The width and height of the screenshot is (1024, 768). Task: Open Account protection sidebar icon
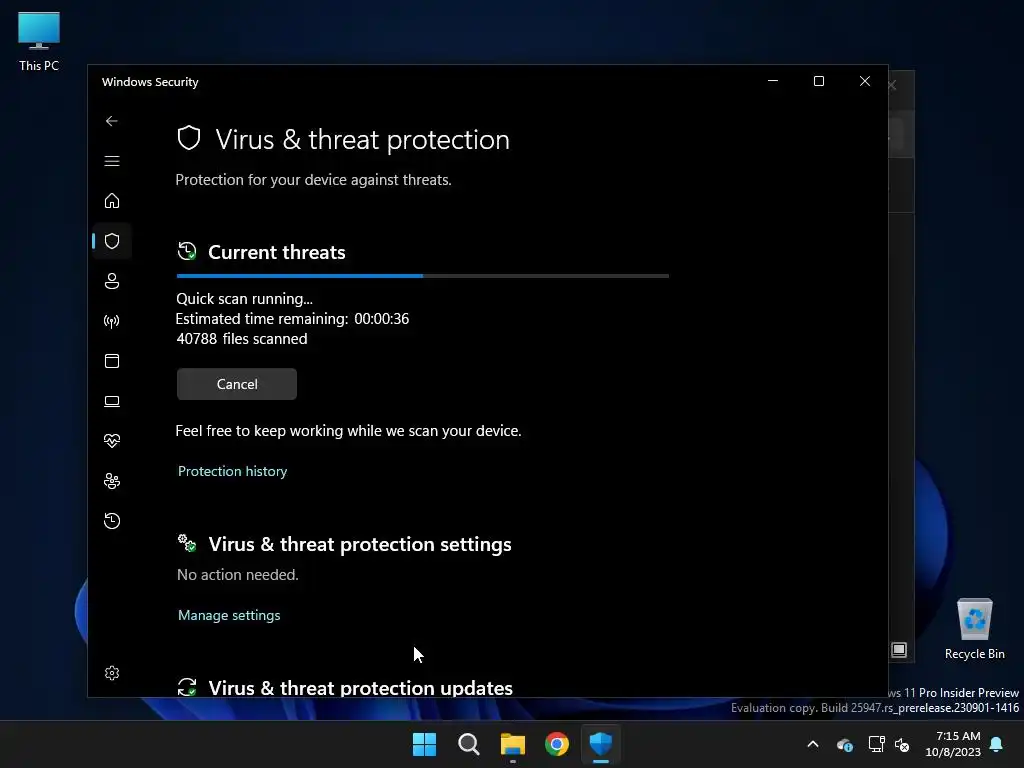tap(112, 281)
